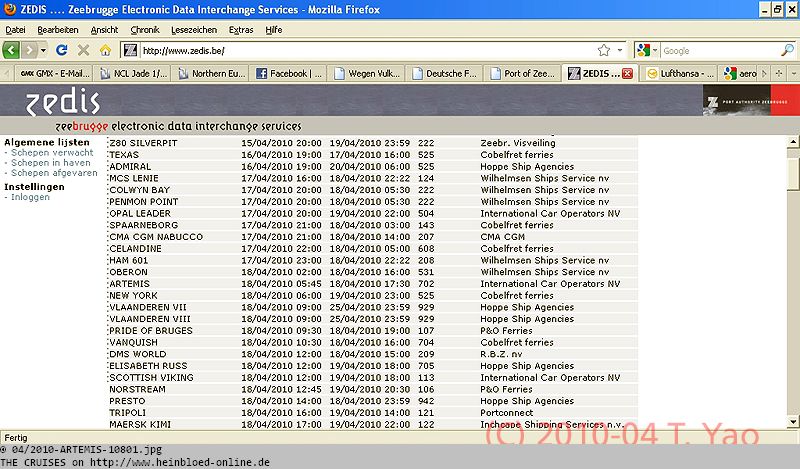
Task: Open the Datei menu
Action: (15, 30)
